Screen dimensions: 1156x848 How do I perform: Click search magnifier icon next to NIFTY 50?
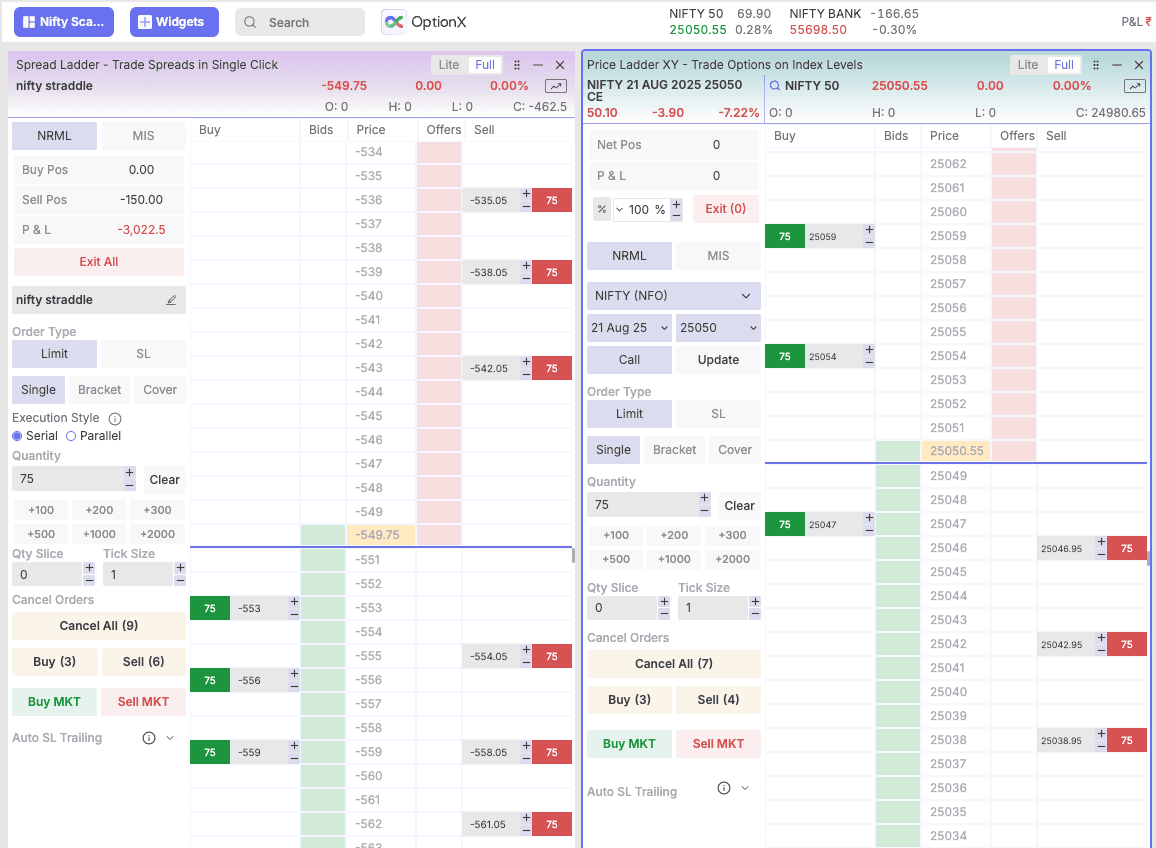pos(774,86)
